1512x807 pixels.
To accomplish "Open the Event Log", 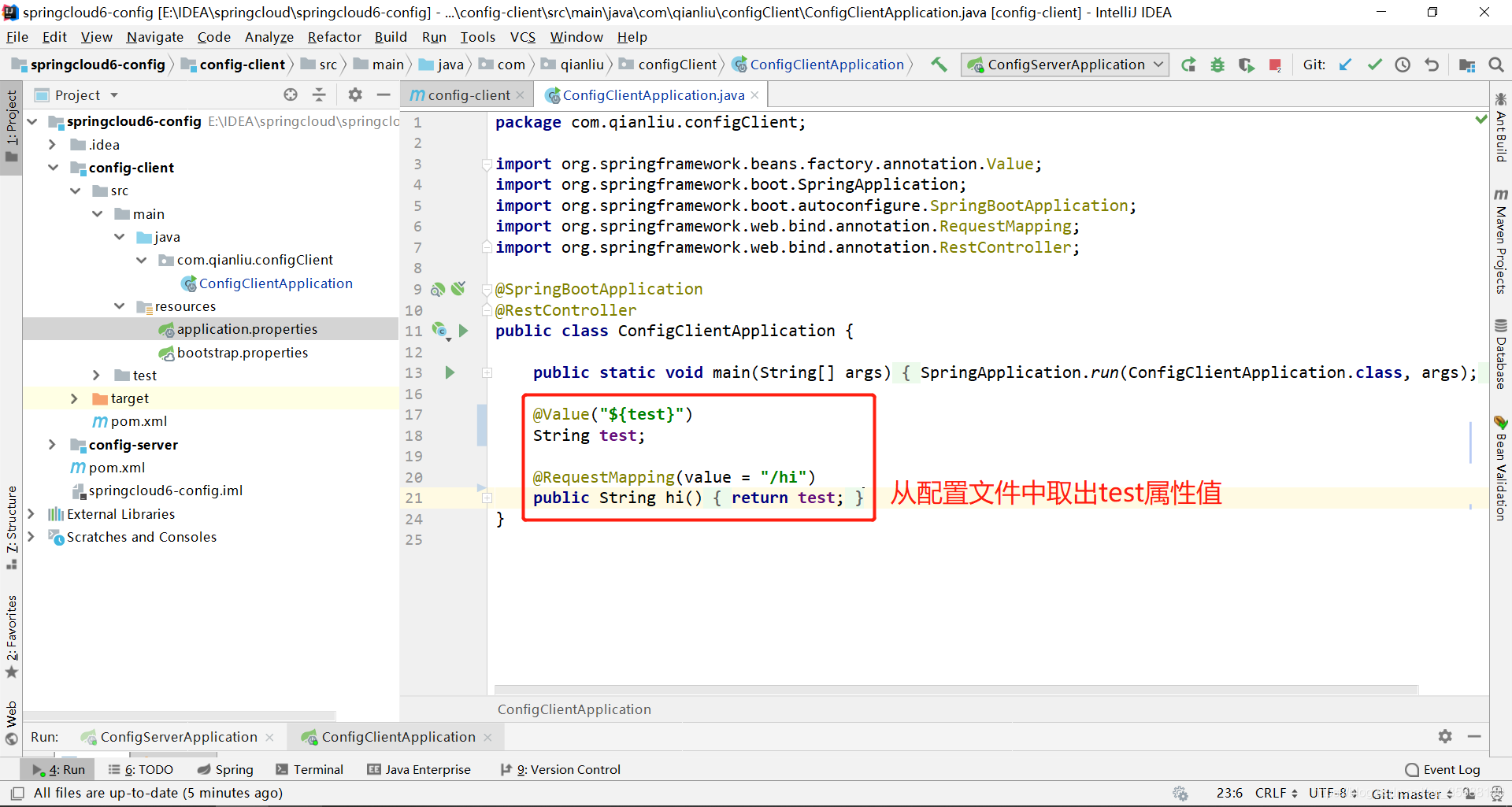I will (1443, 769).
